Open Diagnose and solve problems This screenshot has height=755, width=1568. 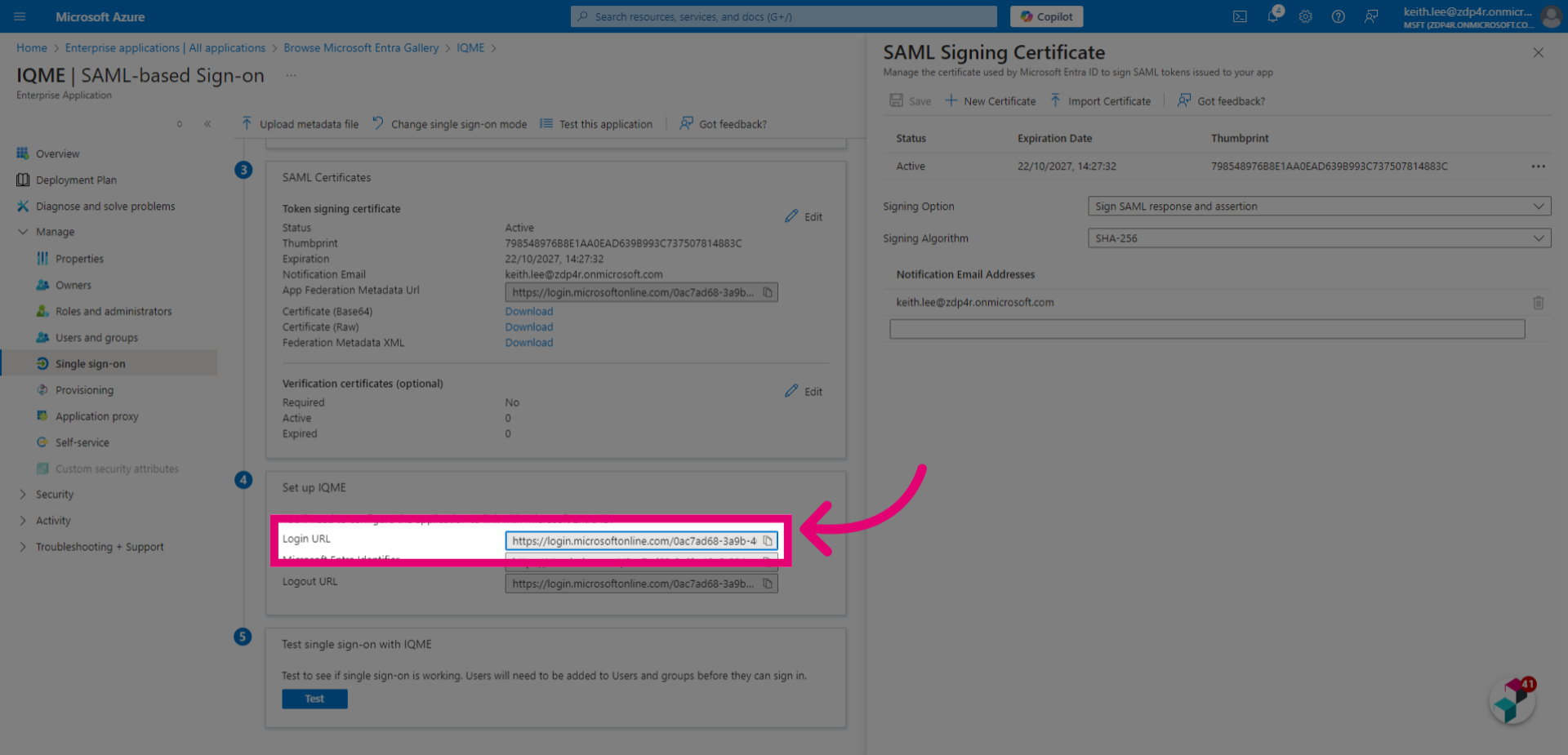(x=105, y=206)
